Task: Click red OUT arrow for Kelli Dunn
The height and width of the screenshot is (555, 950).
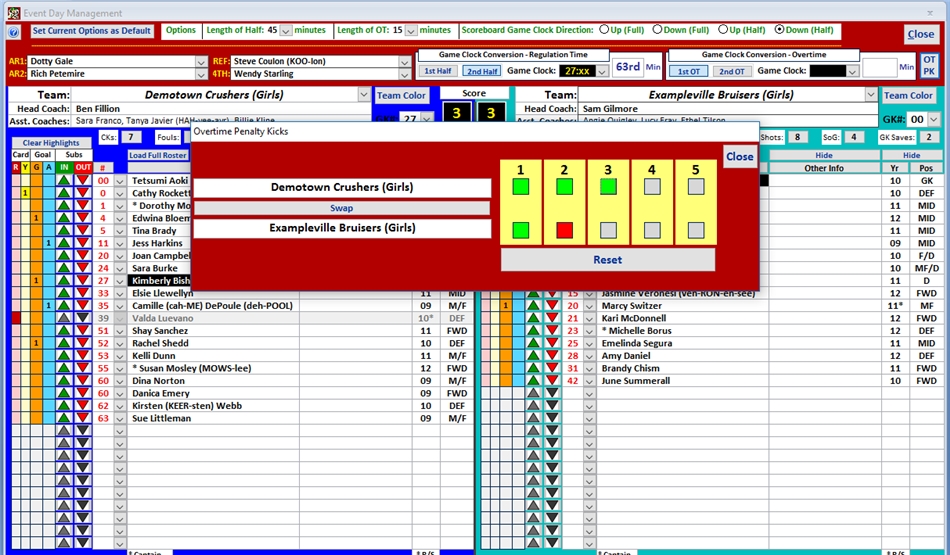Action: tap(83, 356)
